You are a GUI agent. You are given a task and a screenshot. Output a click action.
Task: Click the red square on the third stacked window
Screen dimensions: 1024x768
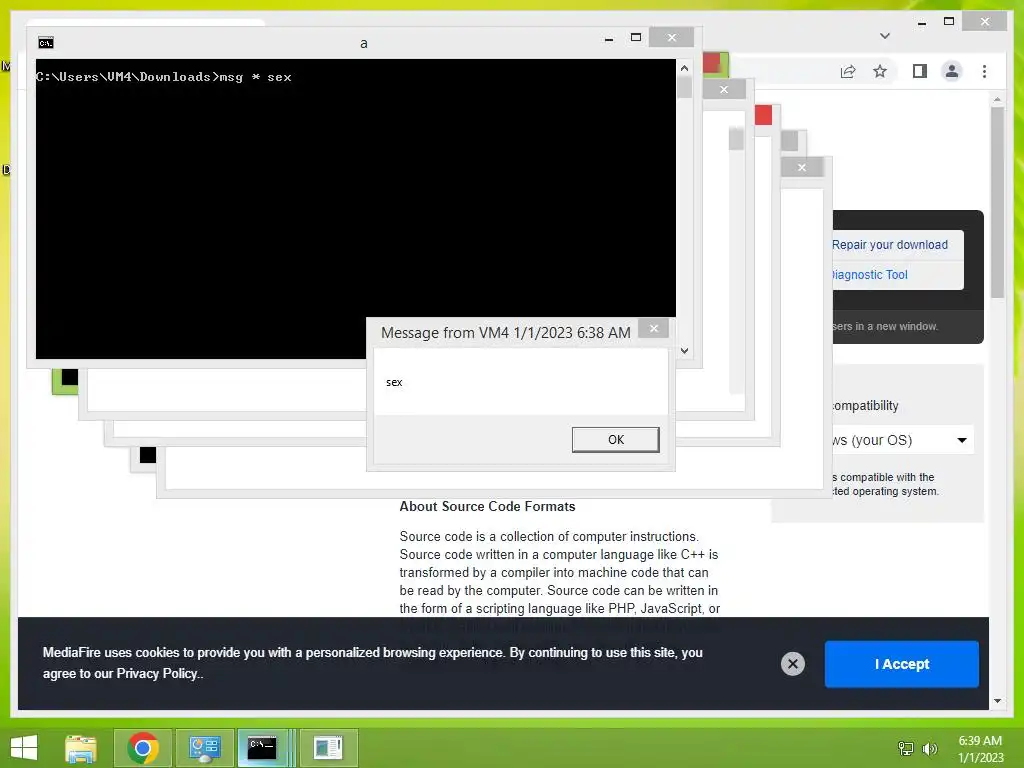[763, 115]
